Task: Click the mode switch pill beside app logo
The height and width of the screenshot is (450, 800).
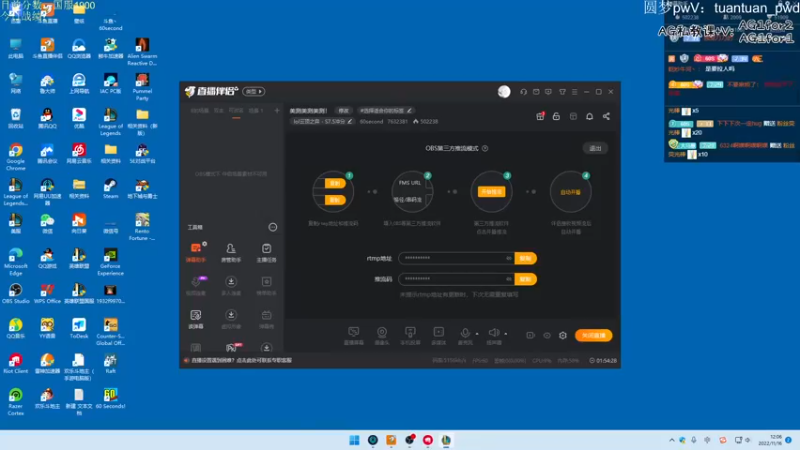Action: tap(254, 91)
